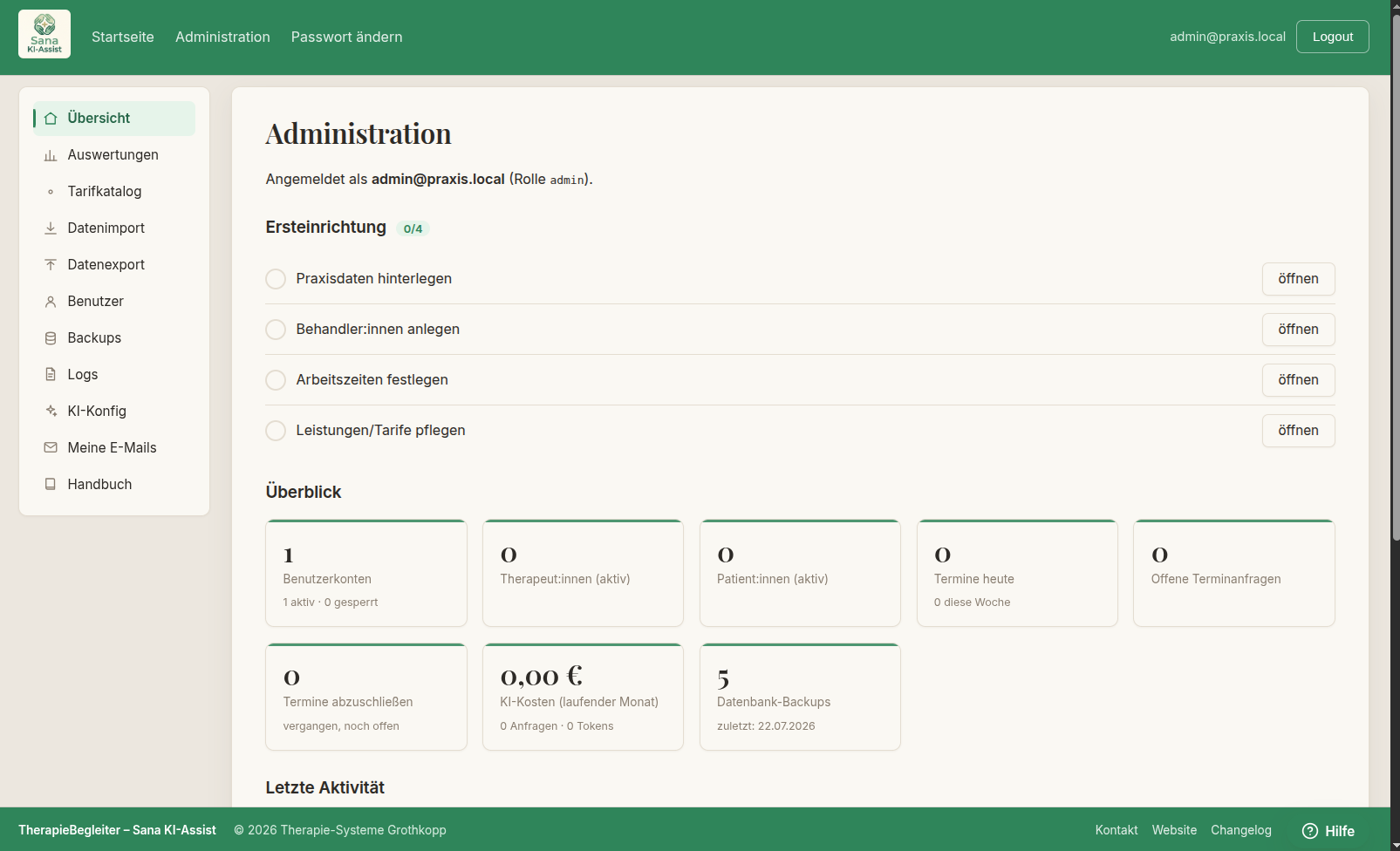Click the Sana KI-Assist logo
Viewport: 1400px width, 851px height.
(44, 34)
